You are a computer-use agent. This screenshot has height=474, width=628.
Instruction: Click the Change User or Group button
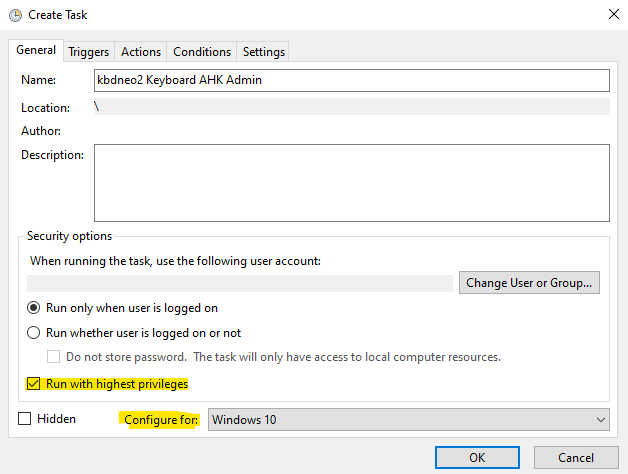pos(529,283)
